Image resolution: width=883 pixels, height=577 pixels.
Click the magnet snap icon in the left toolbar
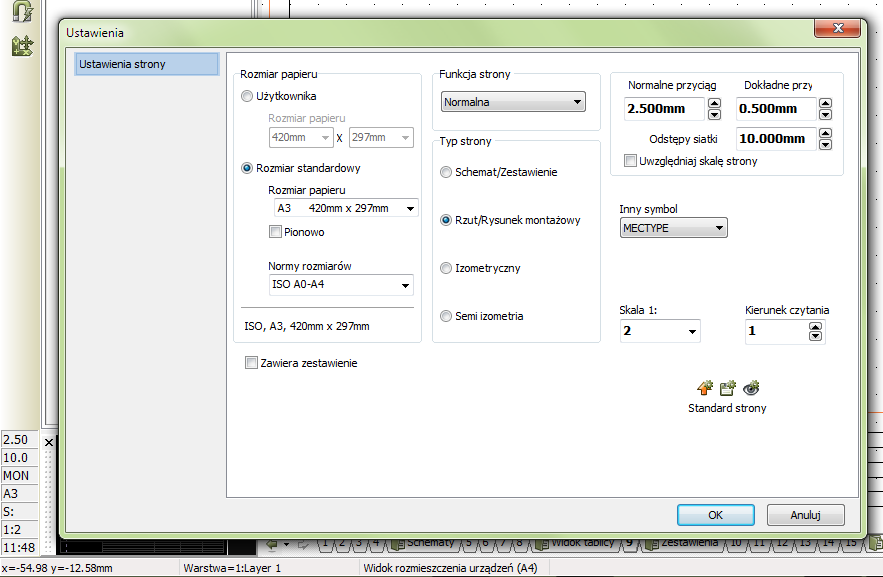pos(23,11)
